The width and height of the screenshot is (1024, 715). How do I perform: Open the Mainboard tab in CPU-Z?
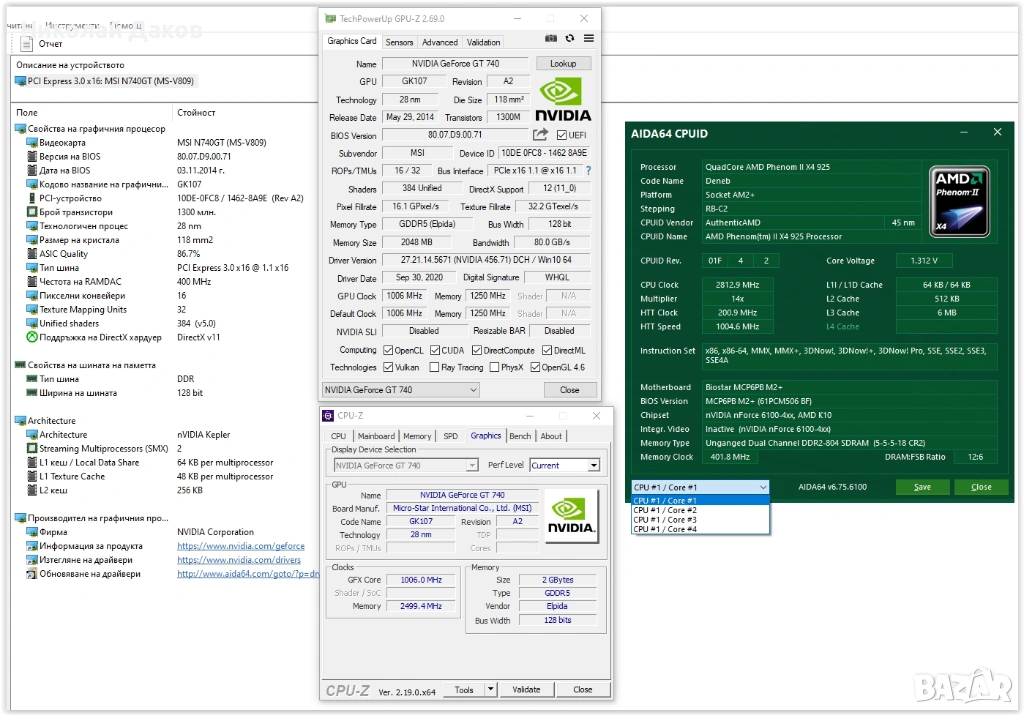coord(376,436)
